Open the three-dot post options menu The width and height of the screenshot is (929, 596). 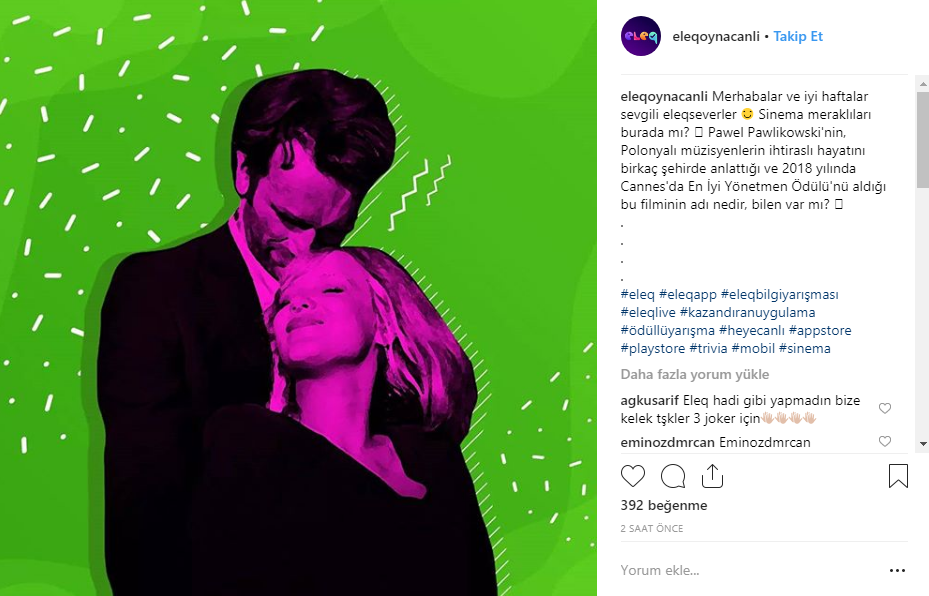coord(898,568)
